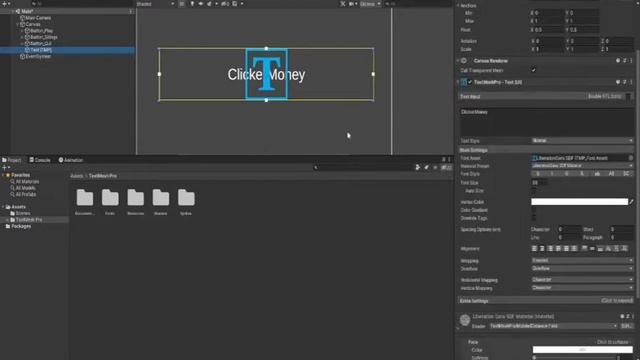The width and height of the screenshot is (640, 360).
Task: Collapse Canvas in Hierarchy
Action: coord(17,24)
